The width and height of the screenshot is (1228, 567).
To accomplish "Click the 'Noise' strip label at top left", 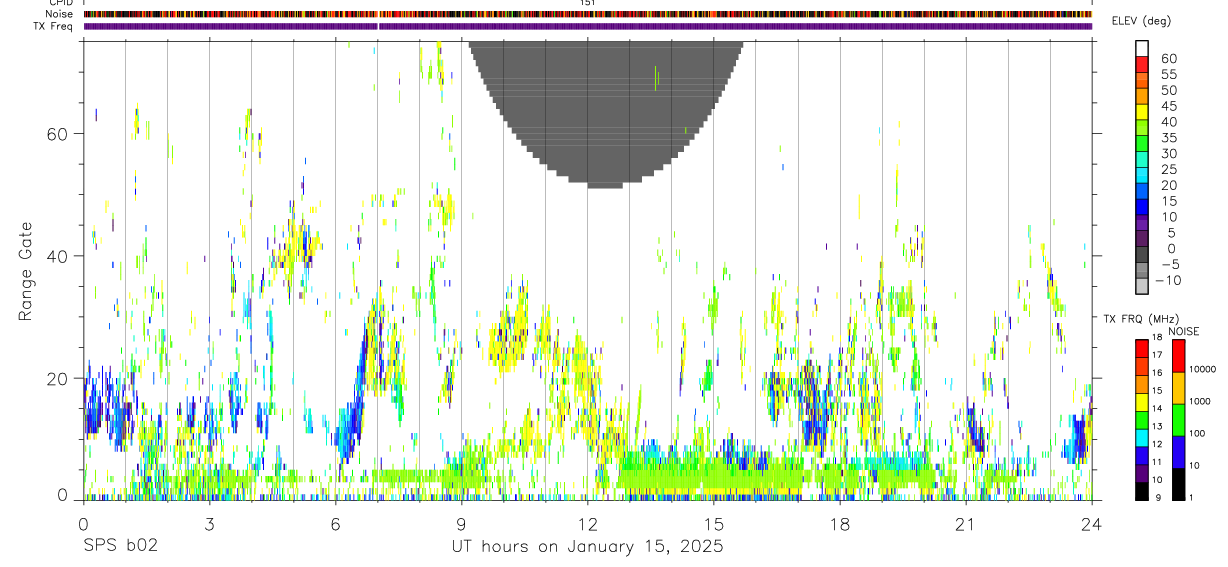I will tap(58, 14).
